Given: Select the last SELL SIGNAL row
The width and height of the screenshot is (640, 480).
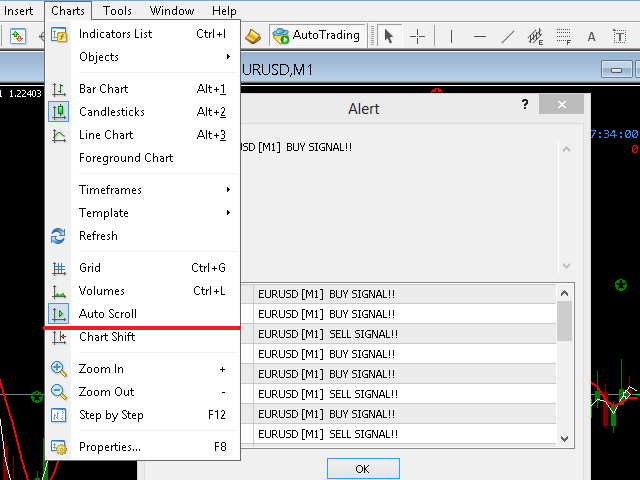Looking at the screenshot, I should (398, 434).
